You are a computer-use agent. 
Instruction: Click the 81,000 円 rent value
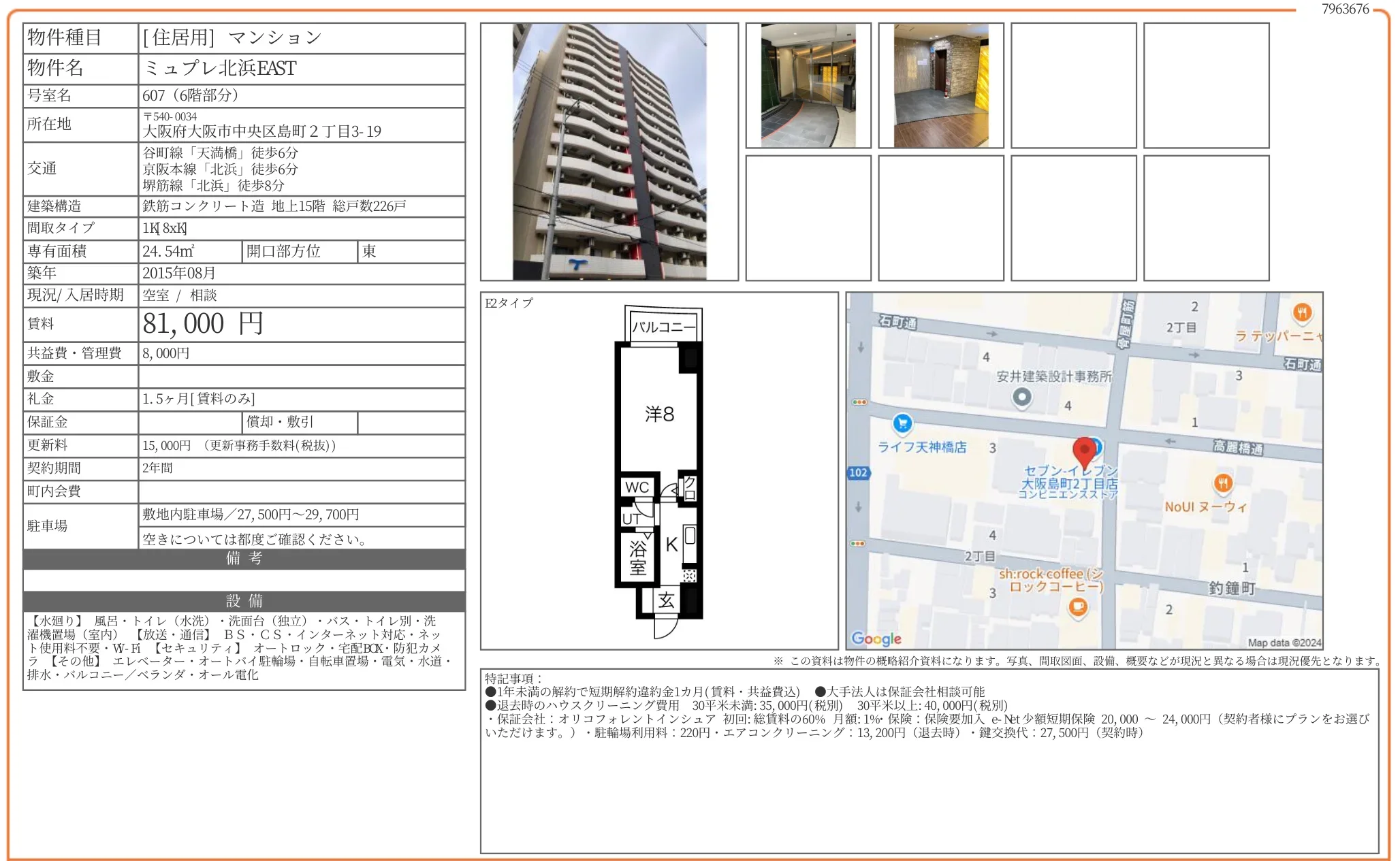(203, 324)
